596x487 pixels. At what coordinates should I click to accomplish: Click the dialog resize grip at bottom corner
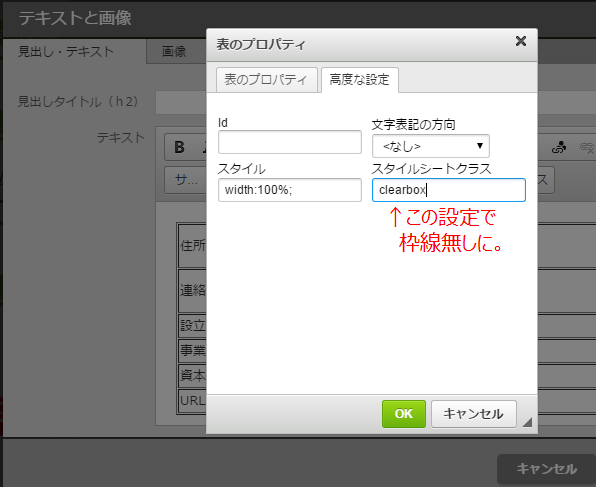coord(527,422)
